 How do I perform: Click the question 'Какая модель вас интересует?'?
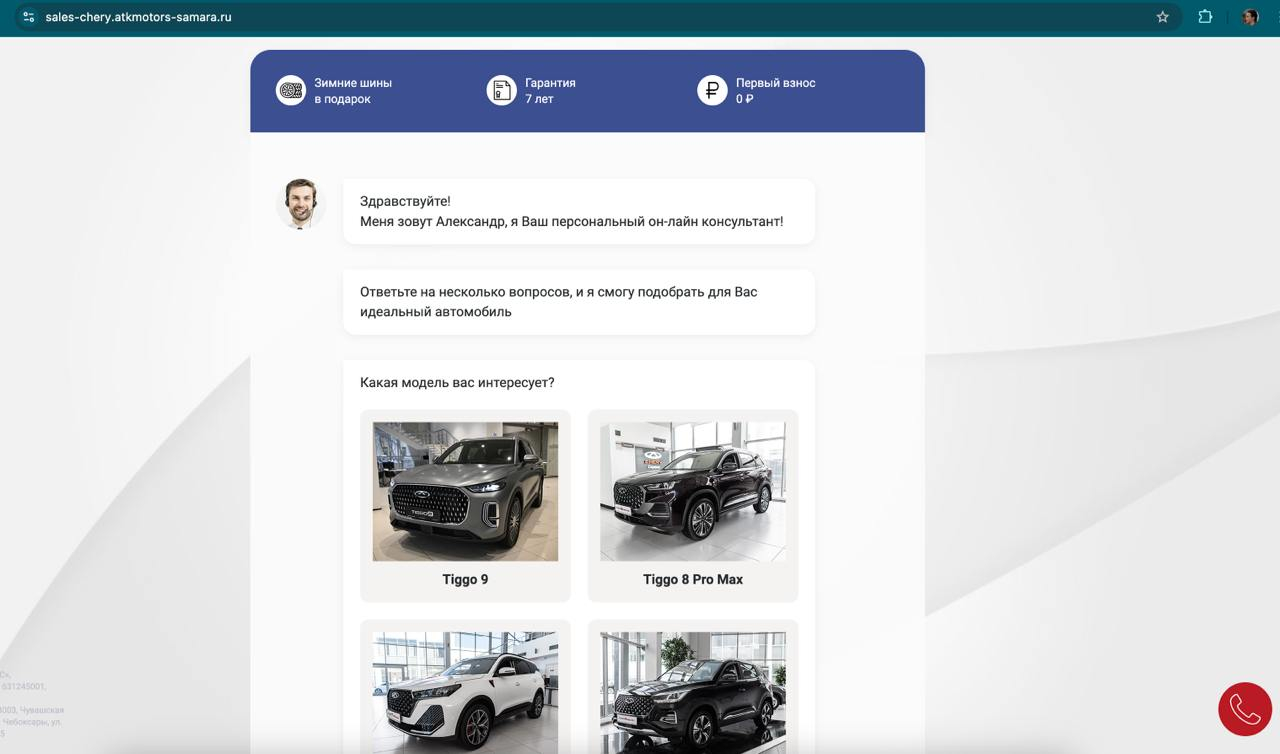tap(457, 383)
